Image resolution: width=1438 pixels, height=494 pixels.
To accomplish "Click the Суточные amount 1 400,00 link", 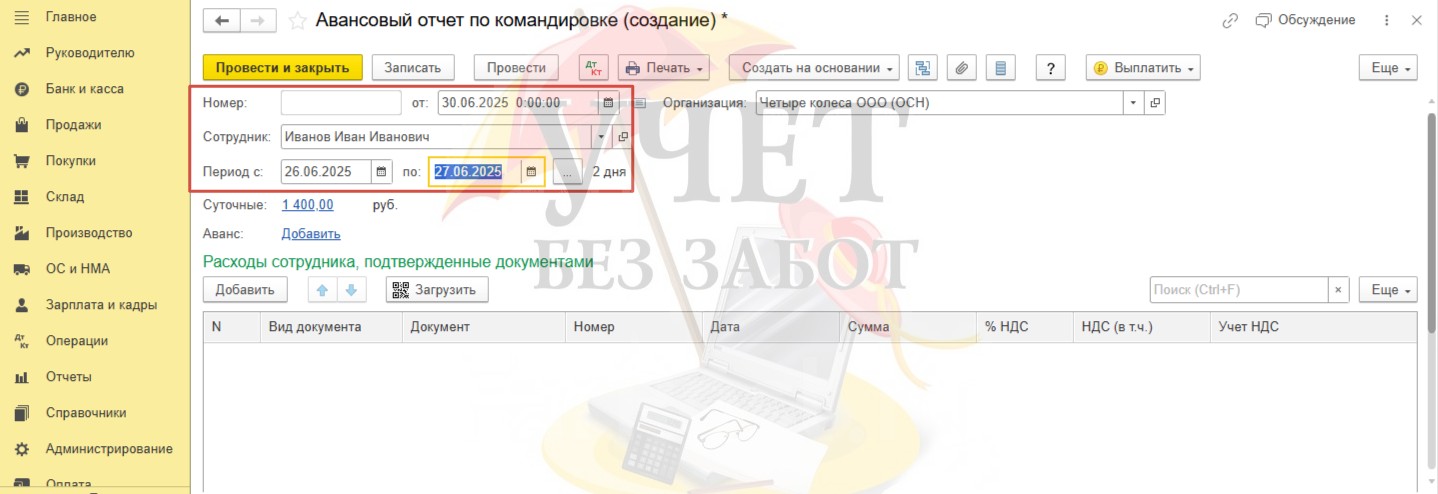I will pos(308,205).
